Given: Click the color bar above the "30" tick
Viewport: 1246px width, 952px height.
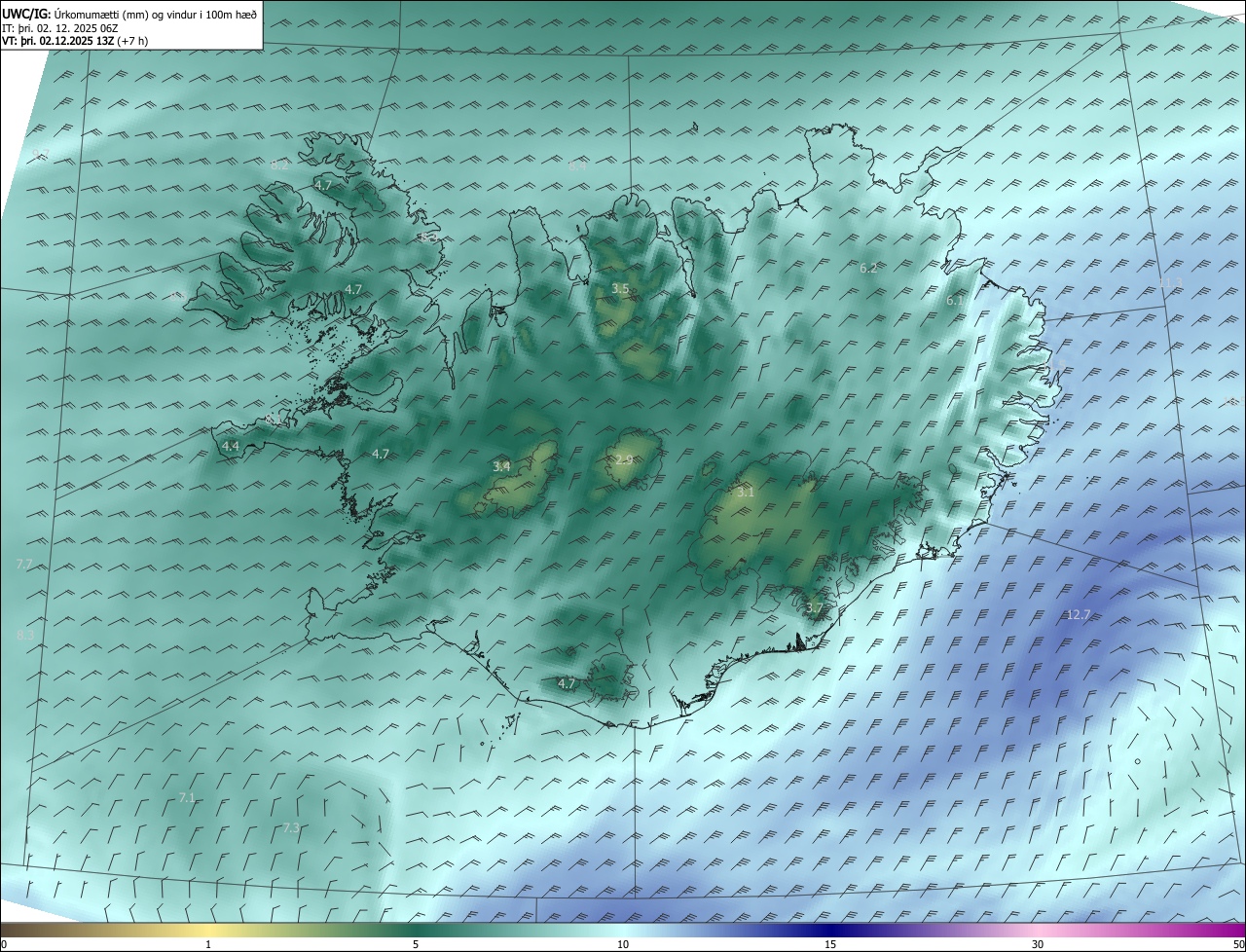Looking at the screenshot, I should [1038, 930].
